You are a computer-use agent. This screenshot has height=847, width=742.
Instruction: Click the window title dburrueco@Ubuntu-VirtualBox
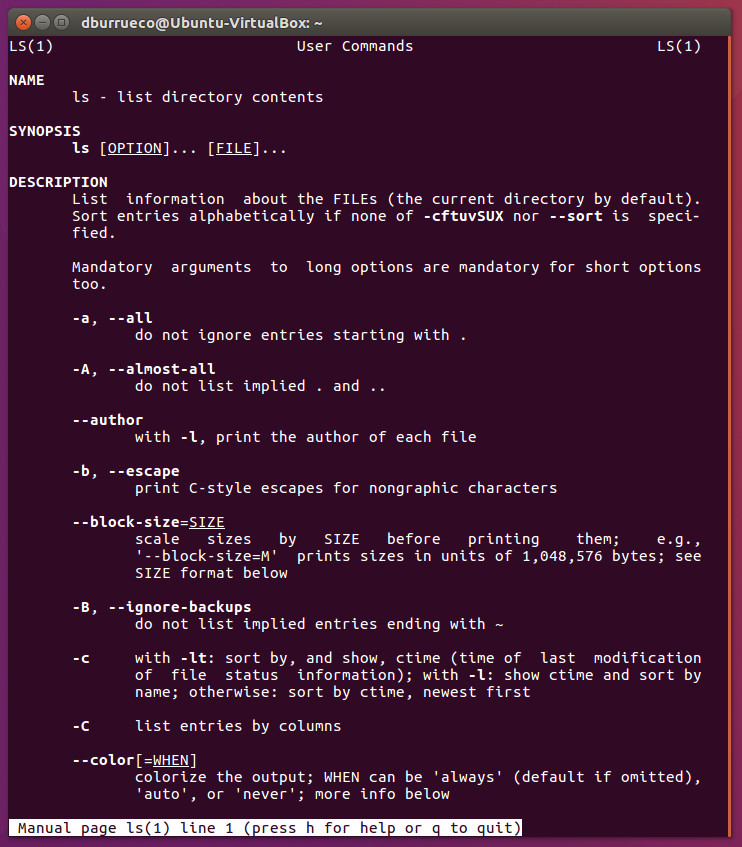[x=201, y=23]
